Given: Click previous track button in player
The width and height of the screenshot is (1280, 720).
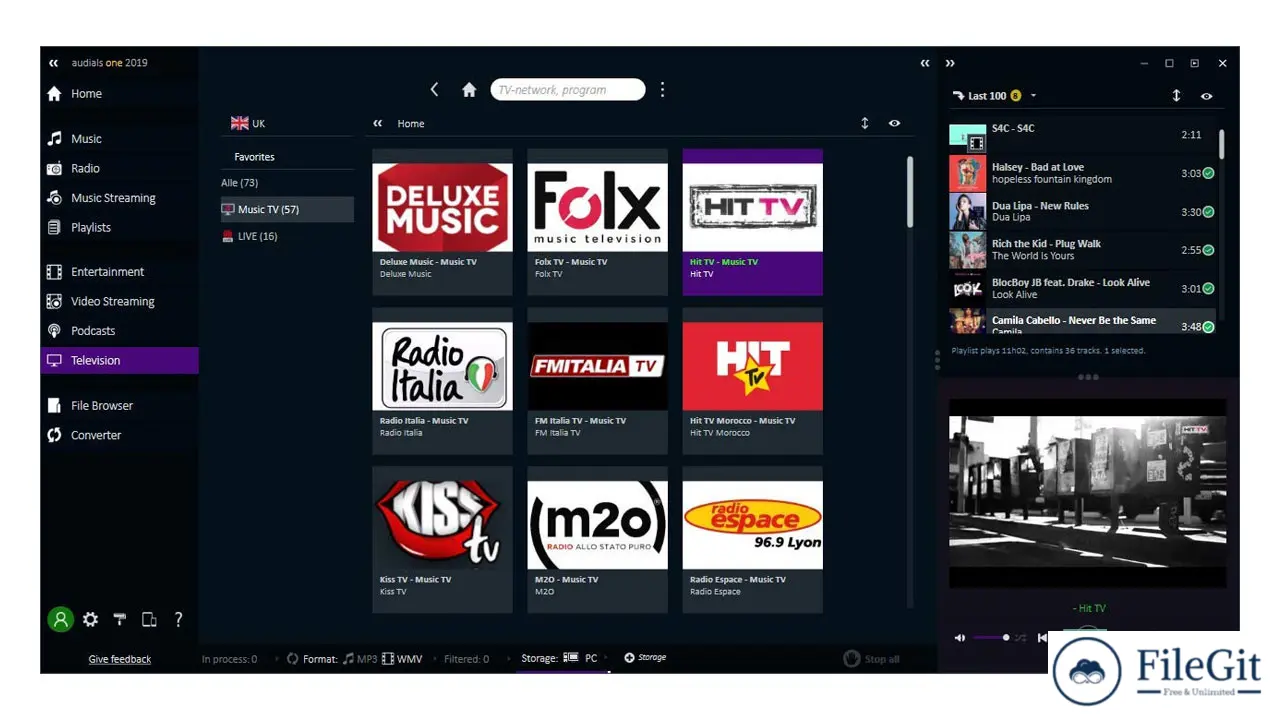Looking at the screenshot, I should pos(1042,638).
